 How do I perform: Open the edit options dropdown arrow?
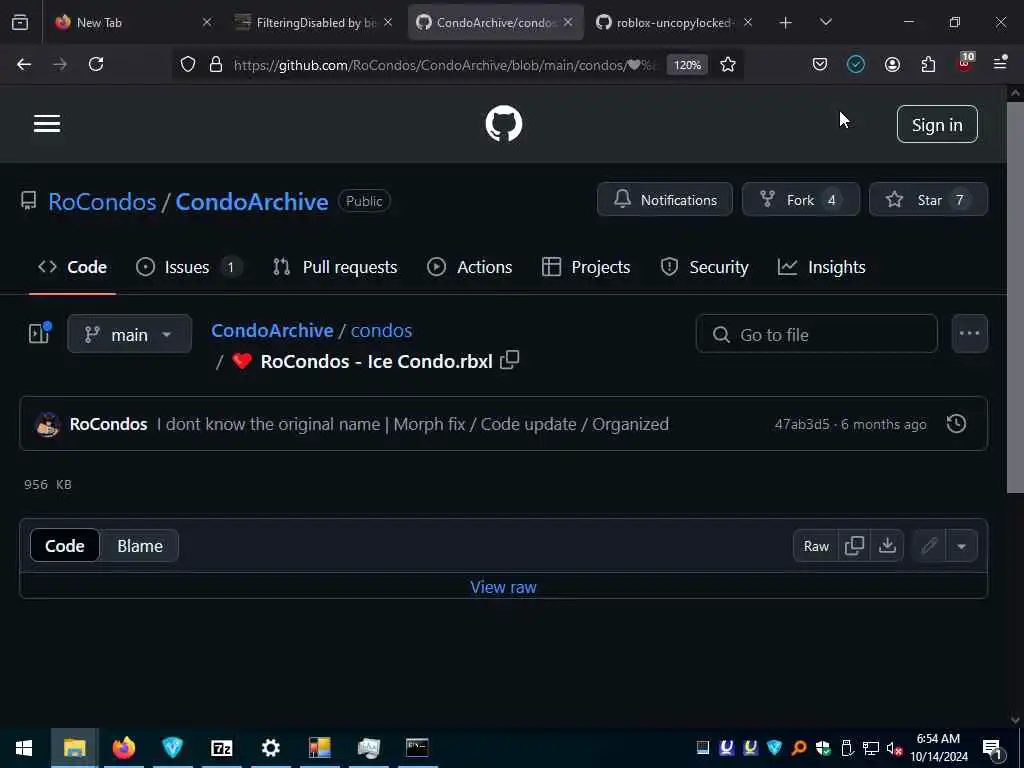click(x=961, y=545)
